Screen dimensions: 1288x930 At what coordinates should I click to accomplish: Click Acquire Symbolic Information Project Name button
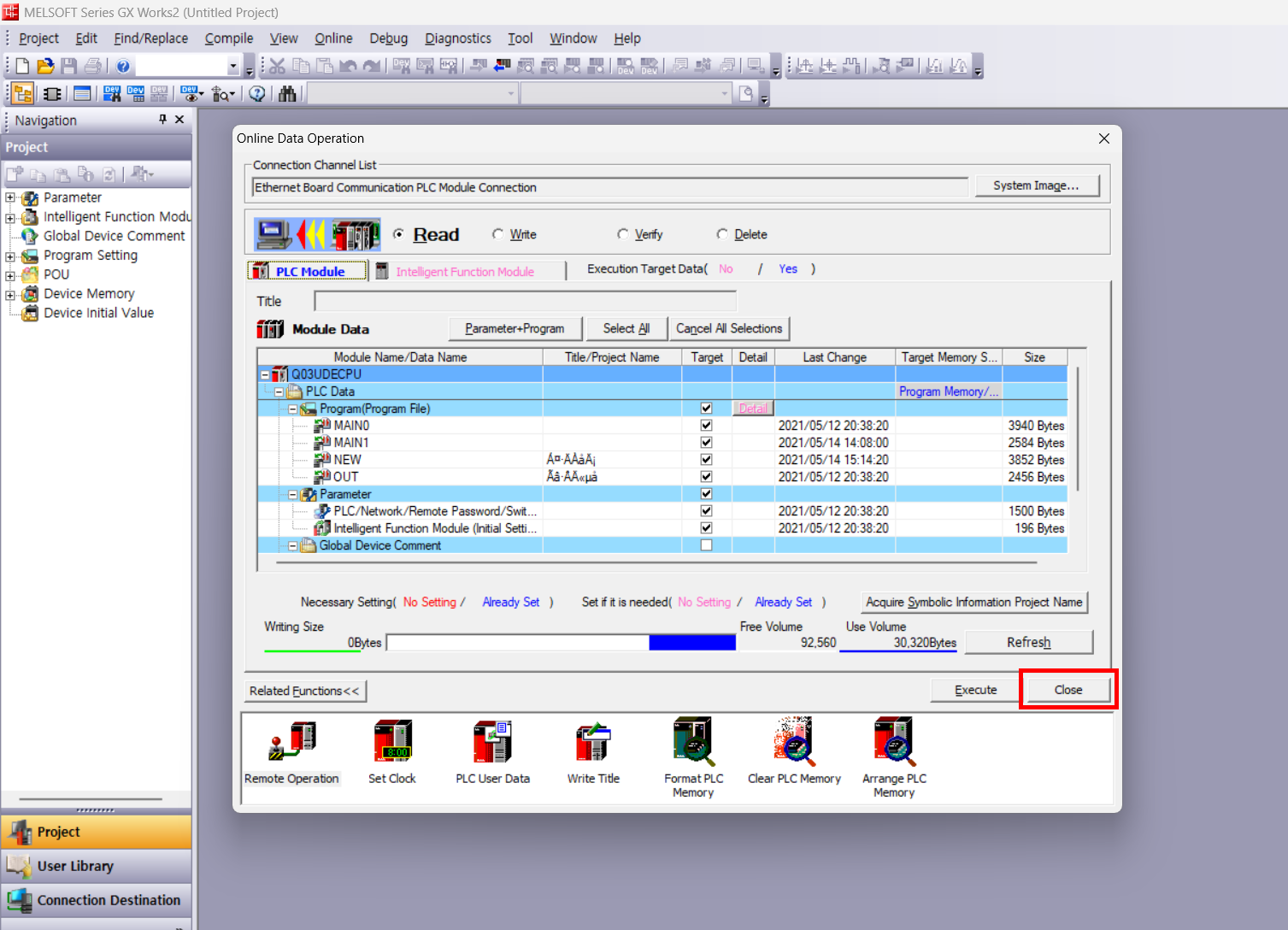coord(973,602)
